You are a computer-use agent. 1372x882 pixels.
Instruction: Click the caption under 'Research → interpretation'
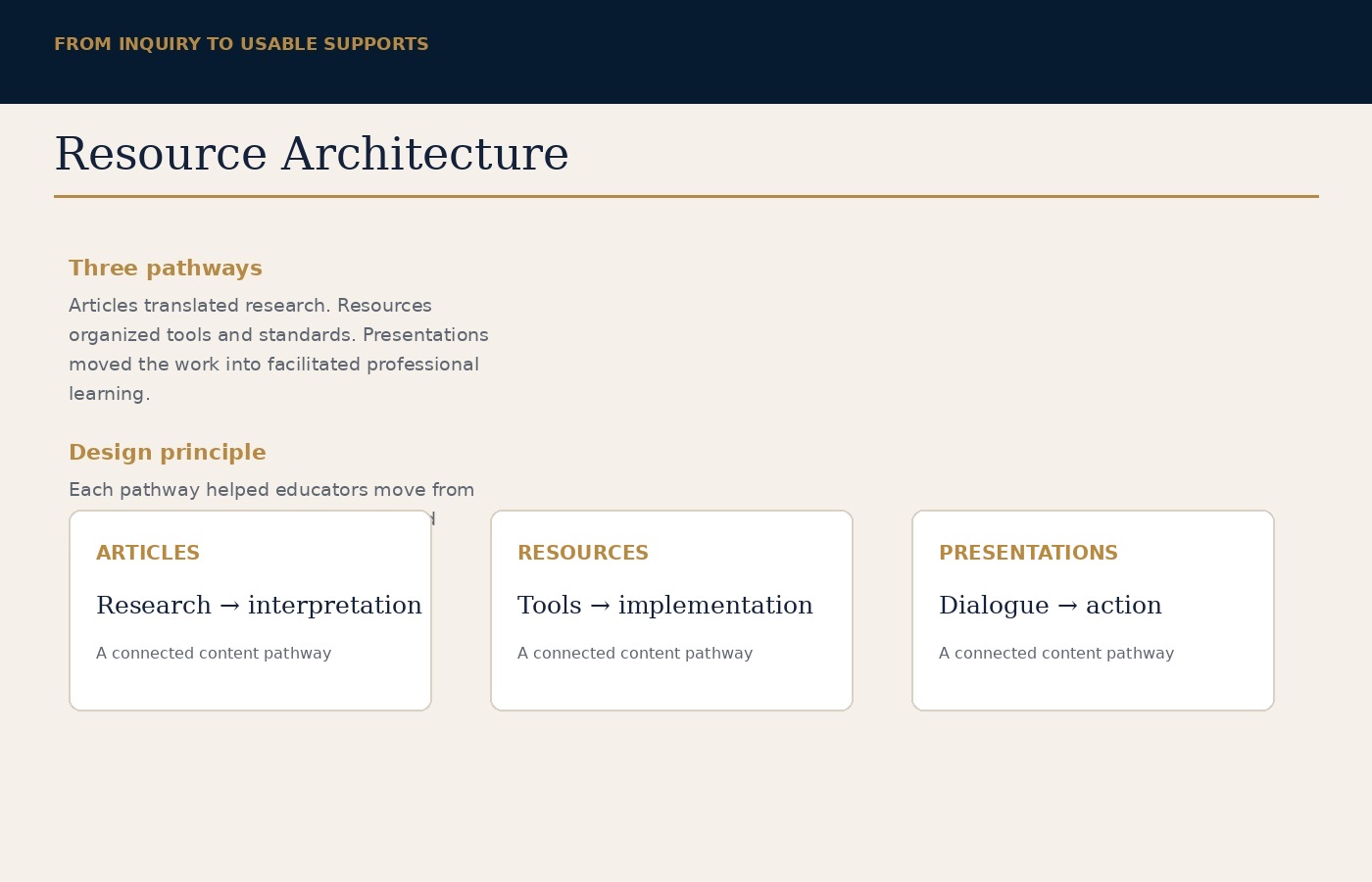(214, 654)
